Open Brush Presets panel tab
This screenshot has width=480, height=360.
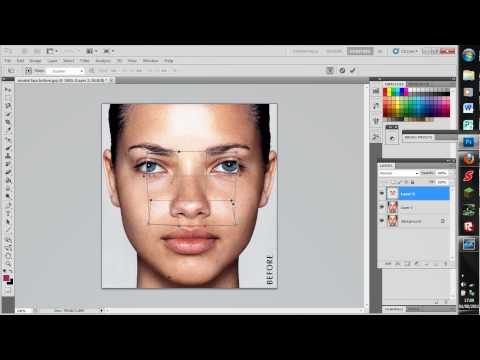[418, 137]
